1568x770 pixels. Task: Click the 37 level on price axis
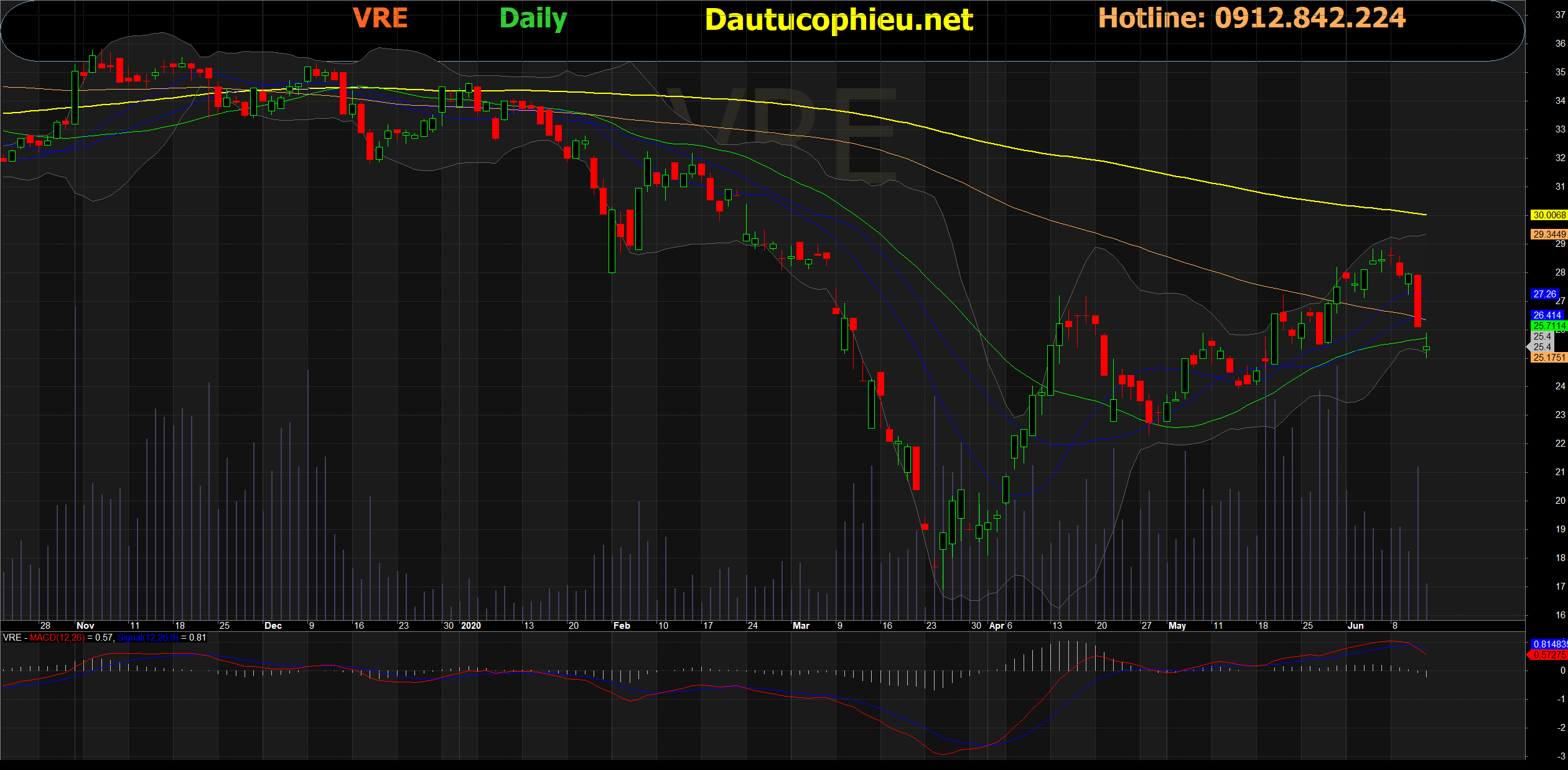point(1559,15)
